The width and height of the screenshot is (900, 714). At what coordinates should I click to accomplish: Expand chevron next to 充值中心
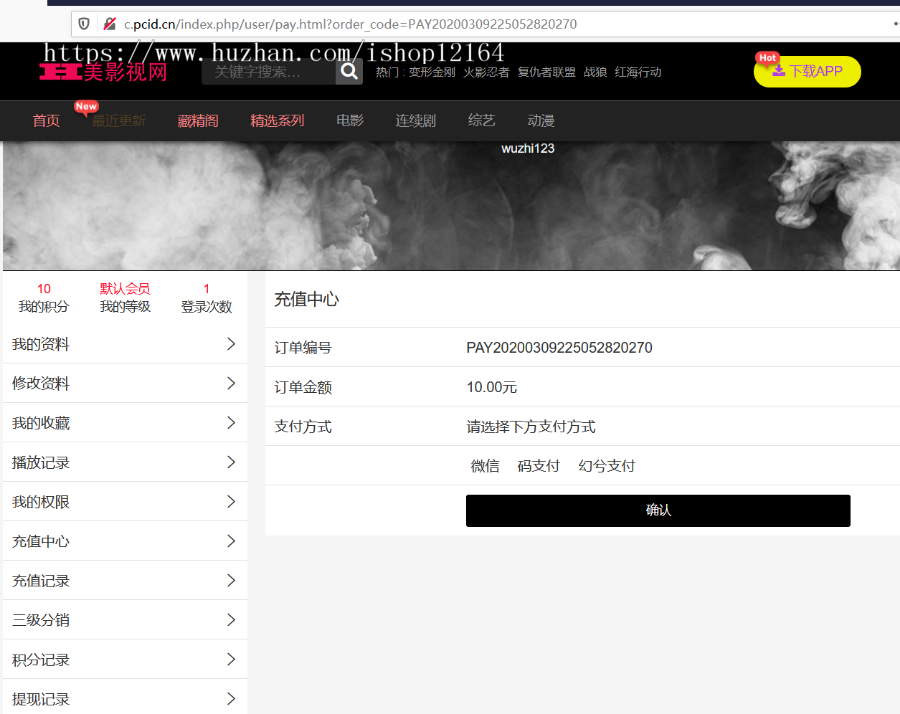click(x=231, y=541)
